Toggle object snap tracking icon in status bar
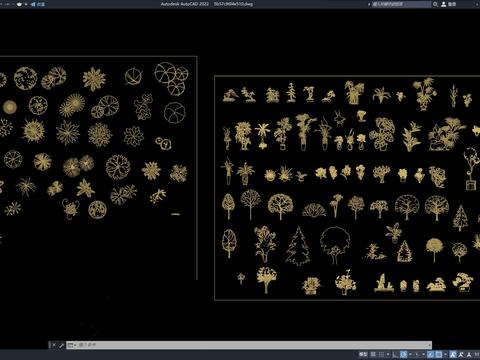 (430, 354)
